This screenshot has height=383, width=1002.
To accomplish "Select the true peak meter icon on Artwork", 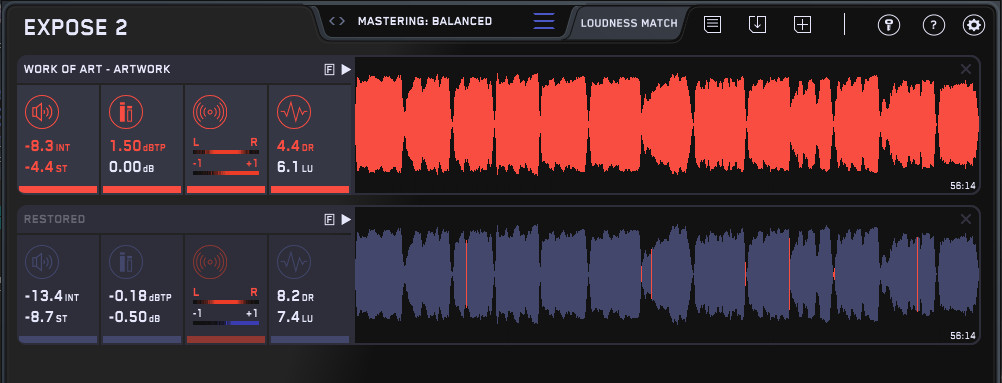I will tap(125, 113).
